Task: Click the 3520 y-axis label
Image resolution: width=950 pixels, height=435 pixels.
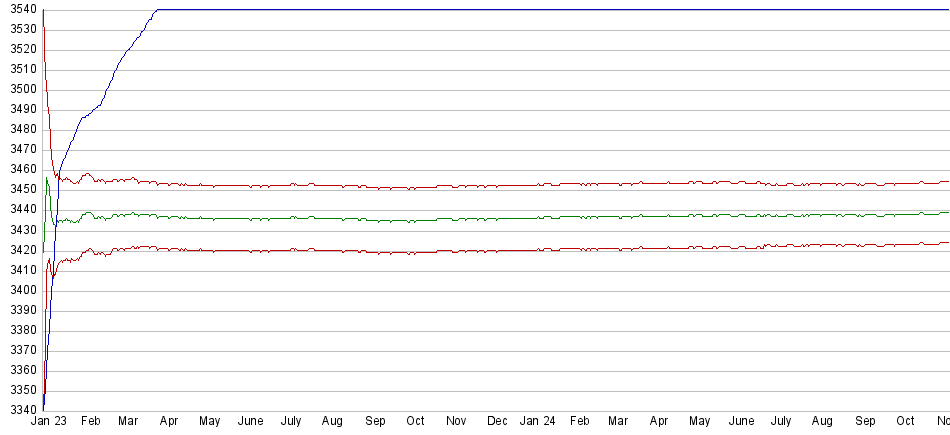Action: 20,49
